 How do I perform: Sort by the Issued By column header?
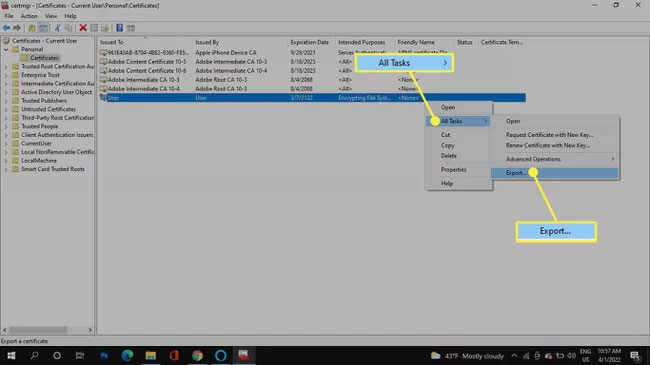tap(240, 42)
